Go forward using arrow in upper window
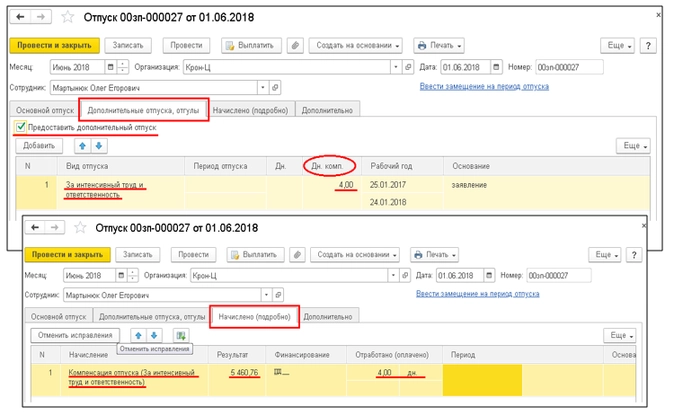The image size is (674, 414). pos(41,17)
